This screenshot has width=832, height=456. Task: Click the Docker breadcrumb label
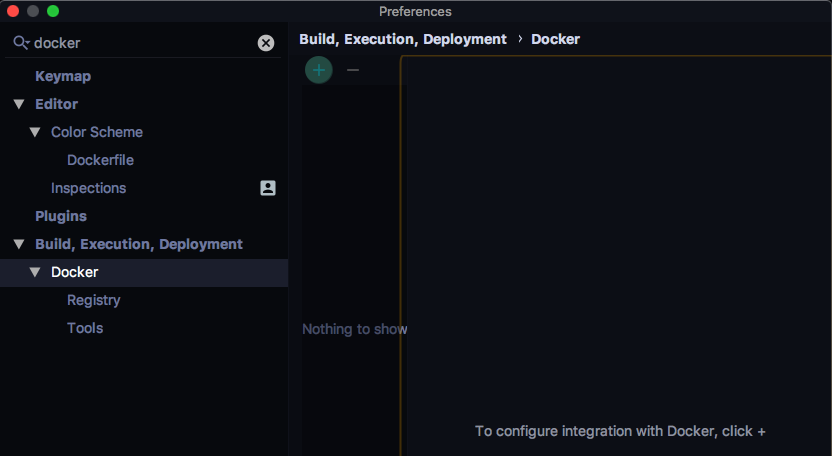click(x=555, y=39)
